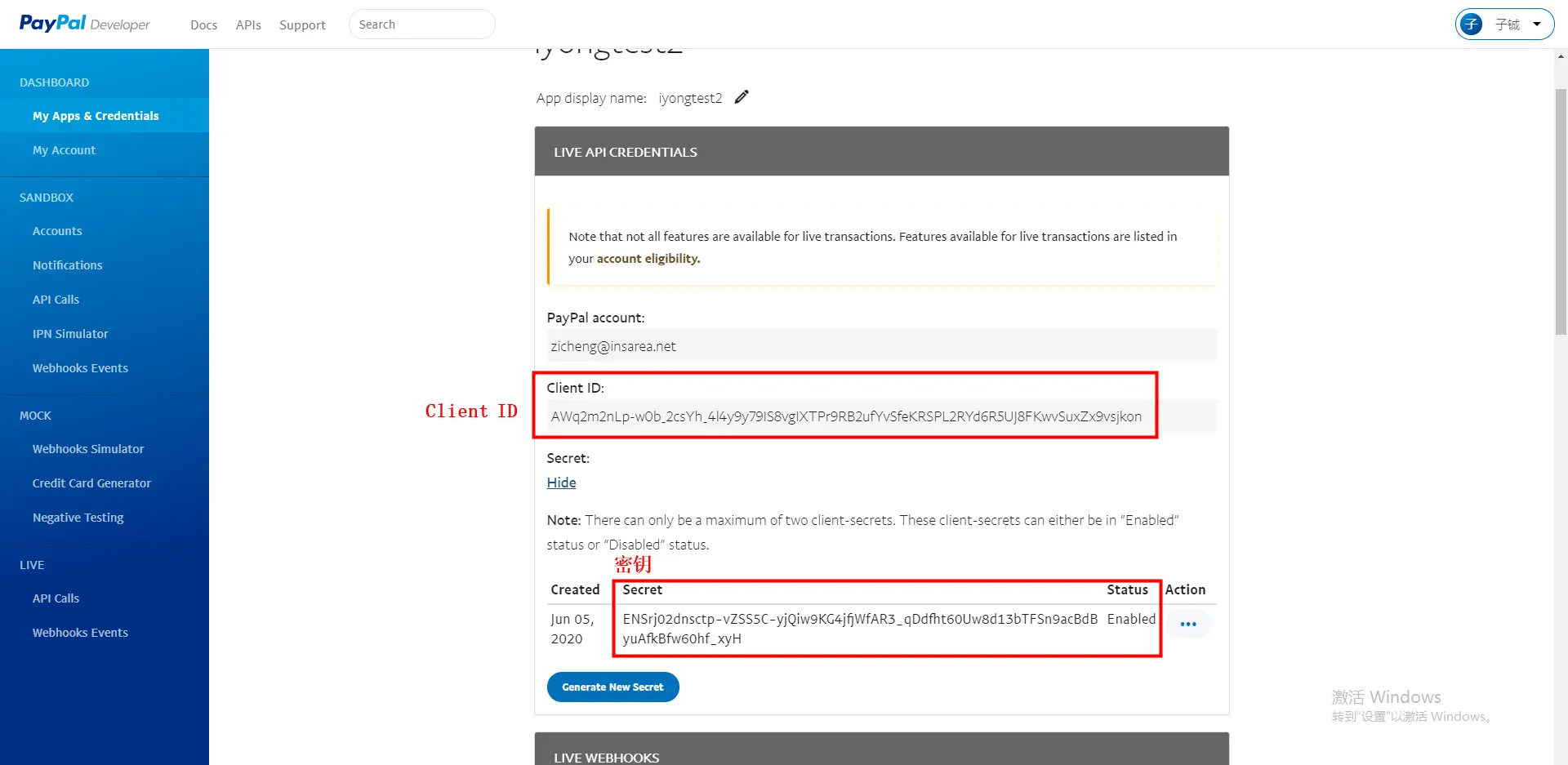This screenshot has width=1568, height=765.
Task: Click the SANDBOX sidebar heading
Action: pos(47,198)
